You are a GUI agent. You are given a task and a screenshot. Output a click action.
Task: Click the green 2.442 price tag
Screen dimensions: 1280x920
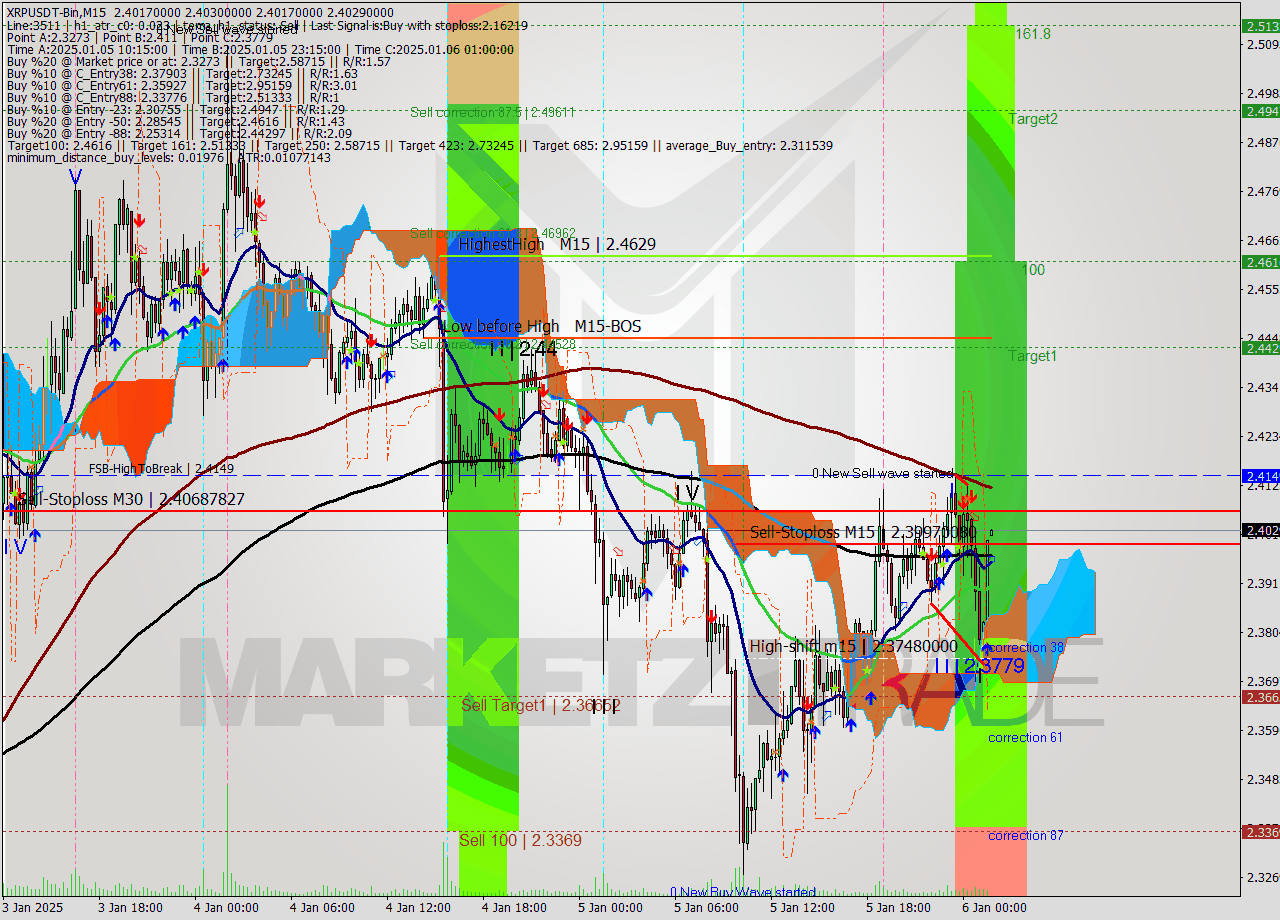pos(1260,348)
